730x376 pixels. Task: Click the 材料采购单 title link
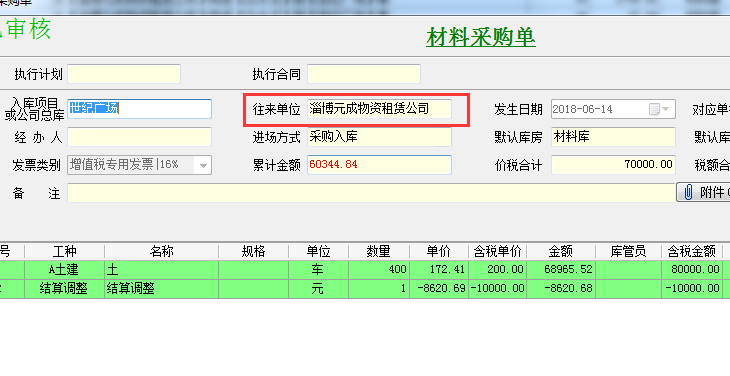click(x=480, y=37)
